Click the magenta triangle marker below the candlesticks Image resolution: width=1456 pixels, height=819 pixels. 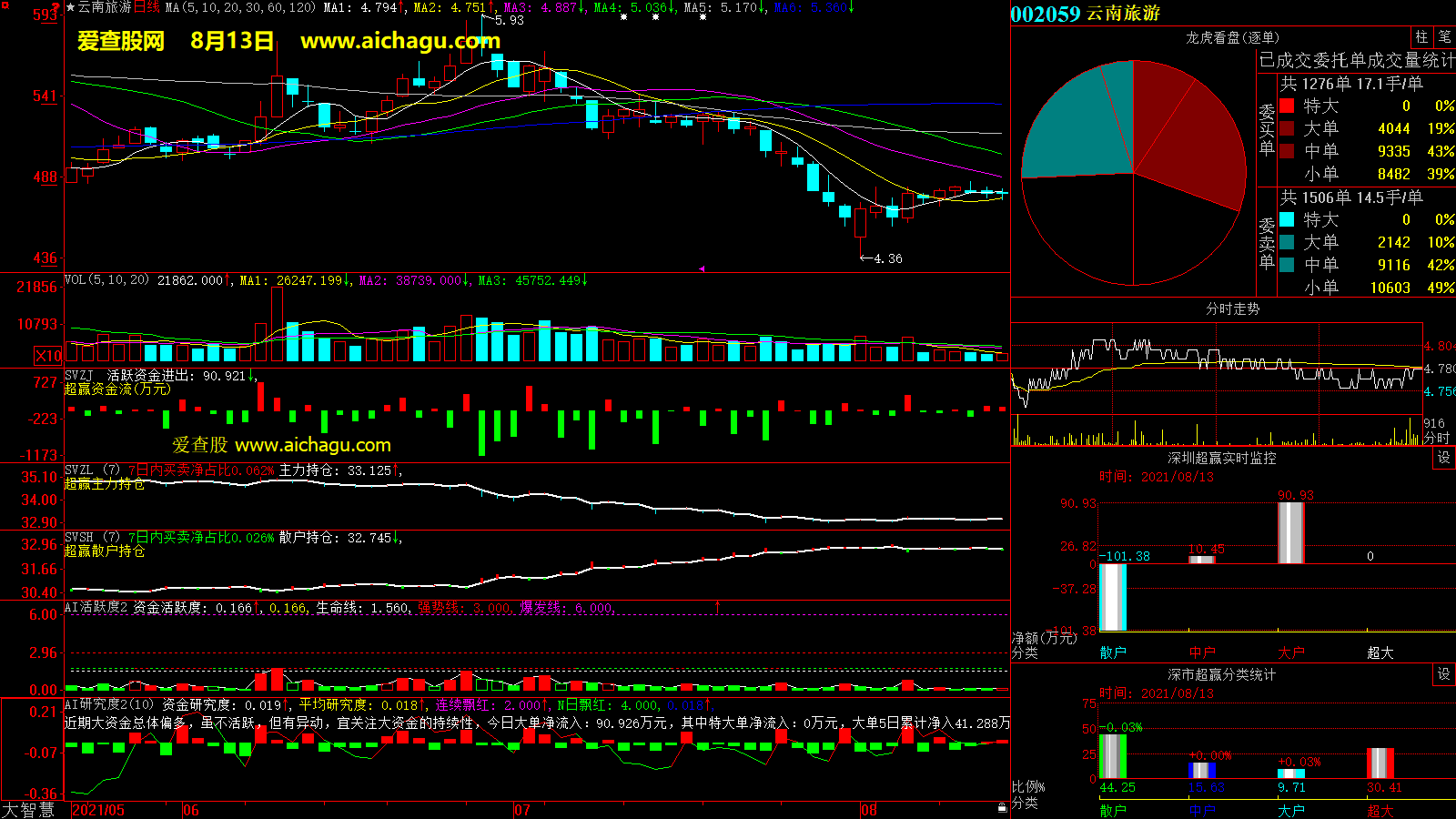[x=701, y=268]
